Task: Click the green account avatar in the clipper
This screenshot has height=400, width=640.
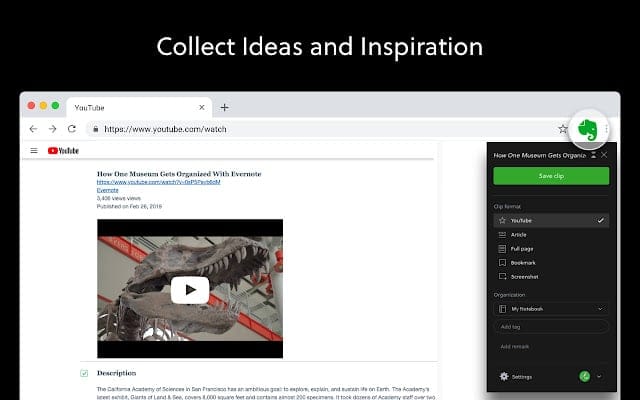Action: [584, 376]
